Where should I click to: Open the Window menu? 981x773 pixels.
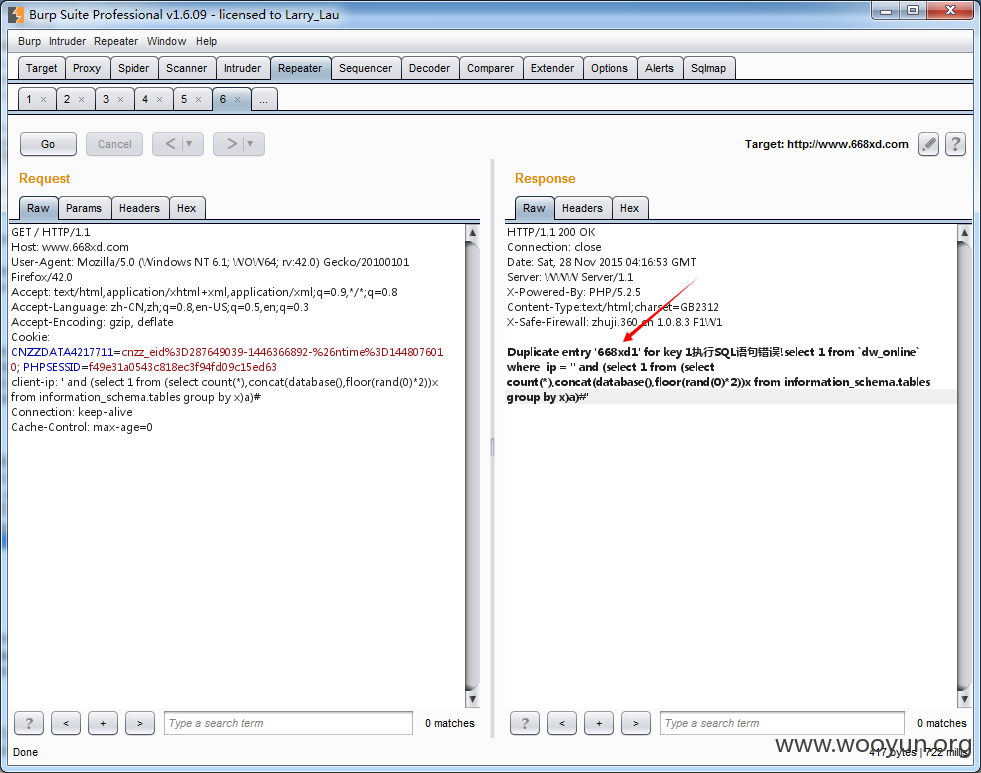point(166,41)
